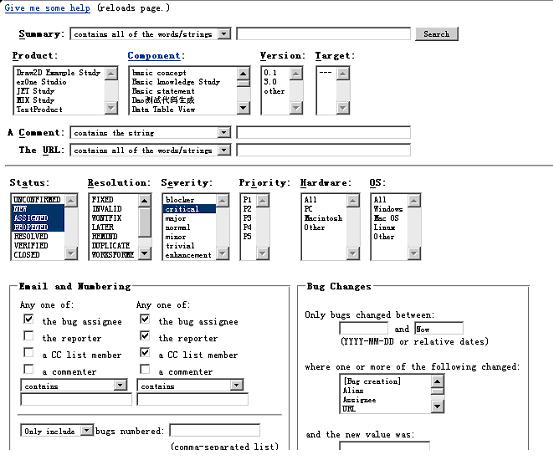Image resolution: width=553 pixels, height=462 pixels.
Task: Uncheck right group 'the bug assignee' checkbox
Action: coord(145,319)
